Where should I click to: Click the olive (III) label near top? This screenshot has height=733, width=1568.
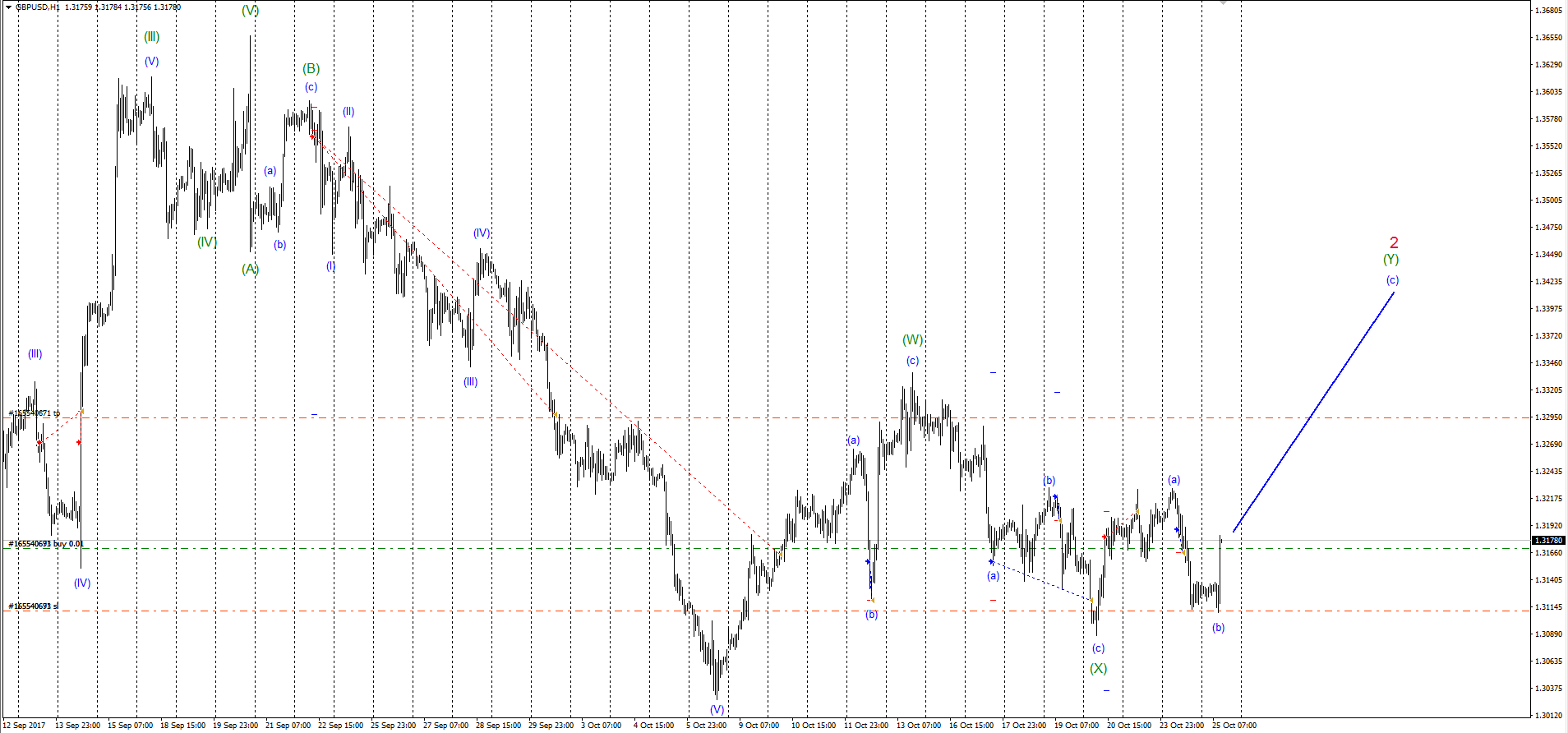click(151, 37)
